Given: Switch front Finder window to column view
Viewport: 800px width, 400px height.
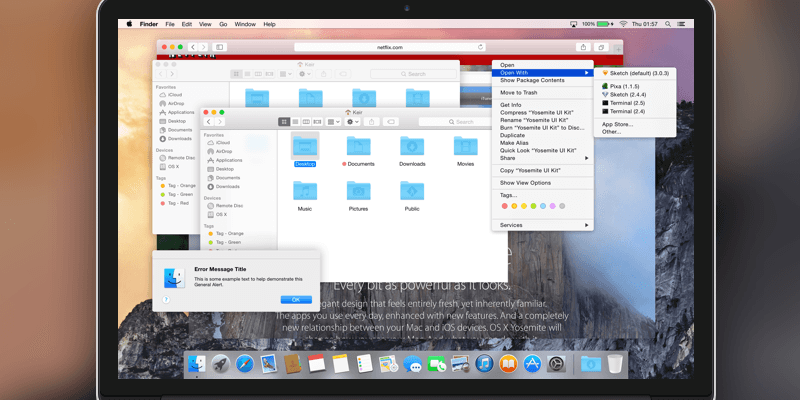Looking at the screenshot, I should (x=308, y=121).
